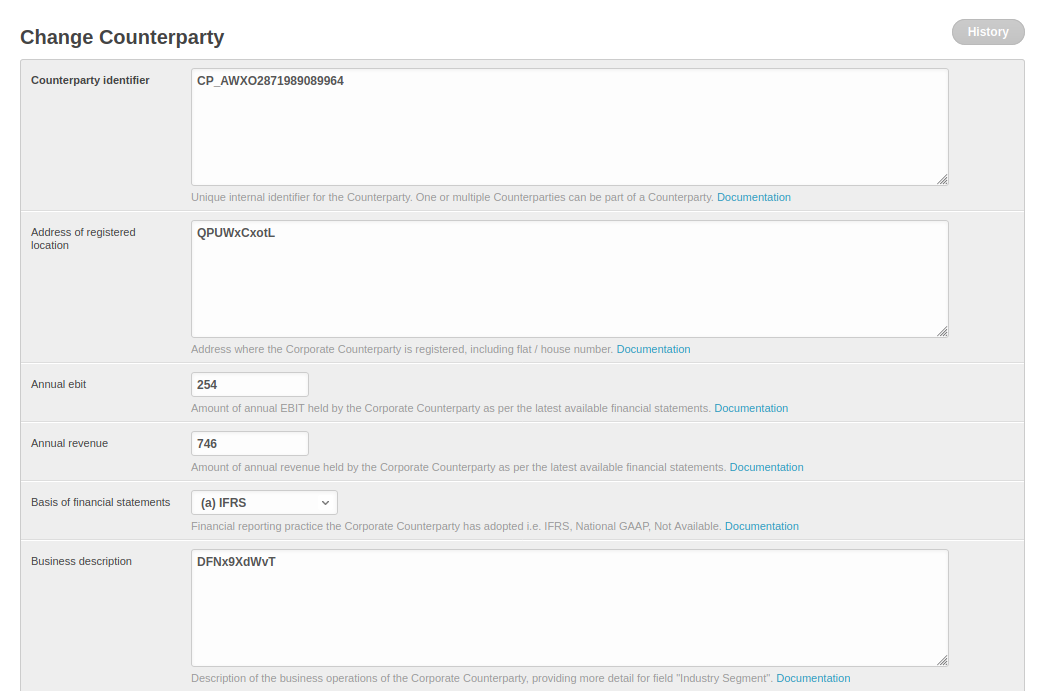
Task: Click the History button top right
Action: (x=987, y=32)
